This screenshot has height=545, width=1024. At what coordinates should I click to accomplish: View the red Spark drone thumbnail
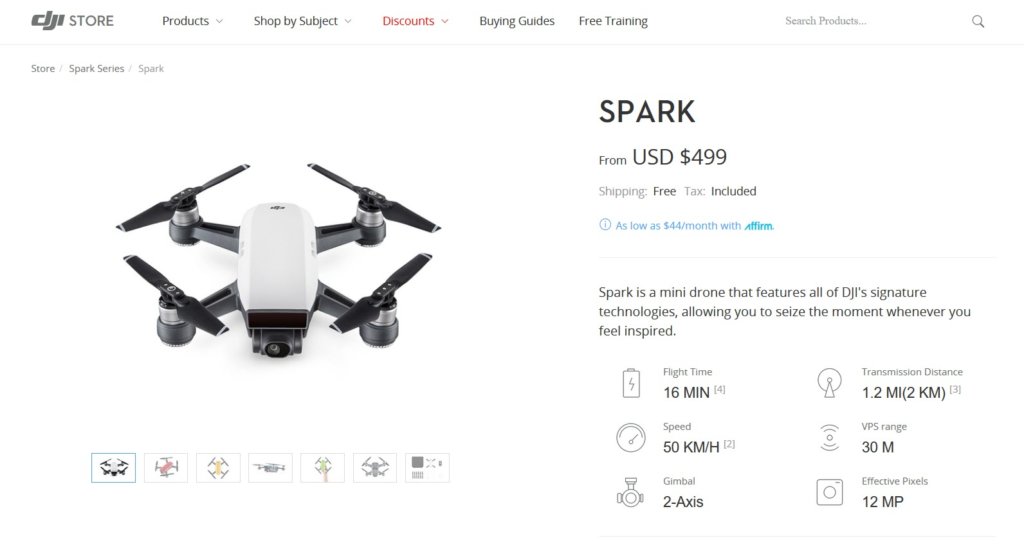point(165,468)
